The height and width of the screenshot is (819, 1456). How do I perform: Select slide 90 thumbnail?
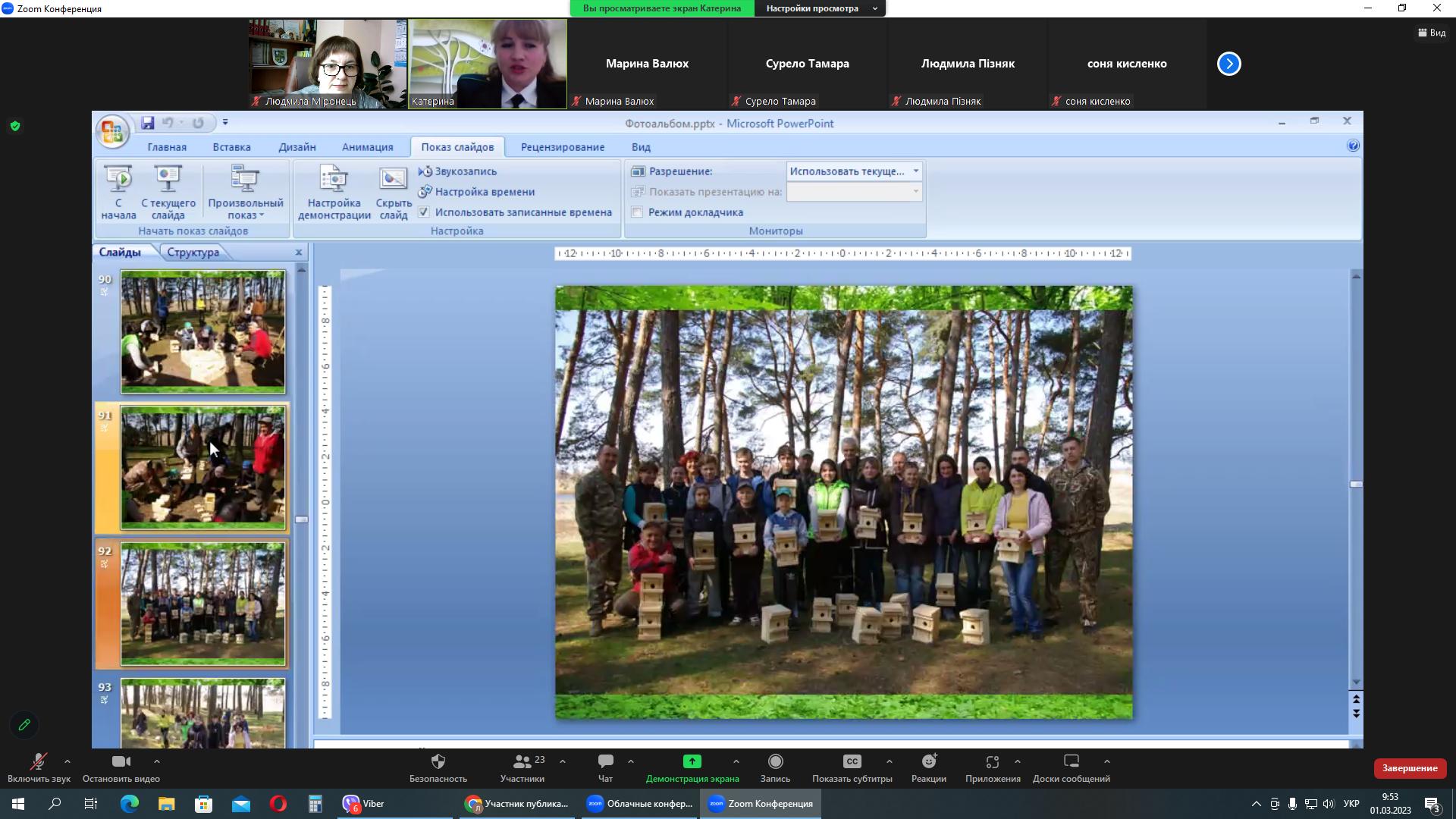(203, 331)
